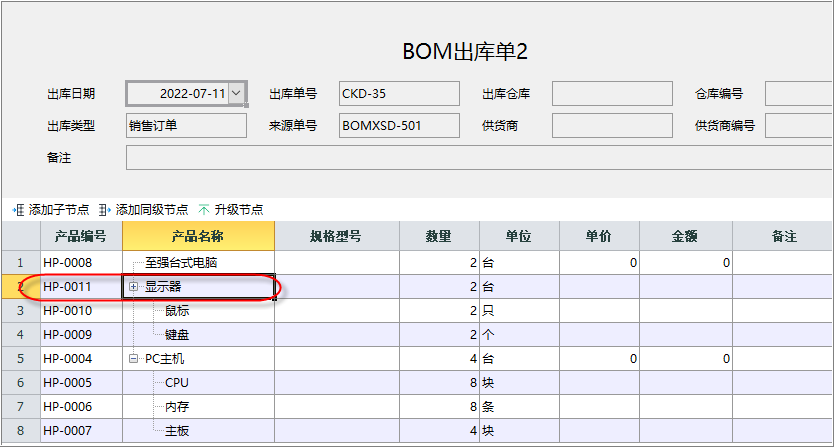Select the 至强台式电脑 tree item
The width and height of the screenshot is (834, 447).
coord(181,263)
